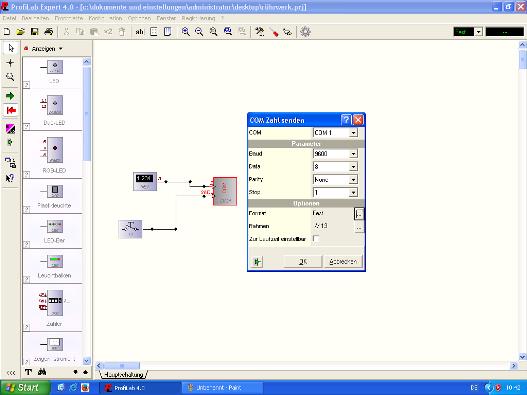This screenshot has height=395, width=527.
Task: Open the folder icon in toolbar
Action: 21,32
